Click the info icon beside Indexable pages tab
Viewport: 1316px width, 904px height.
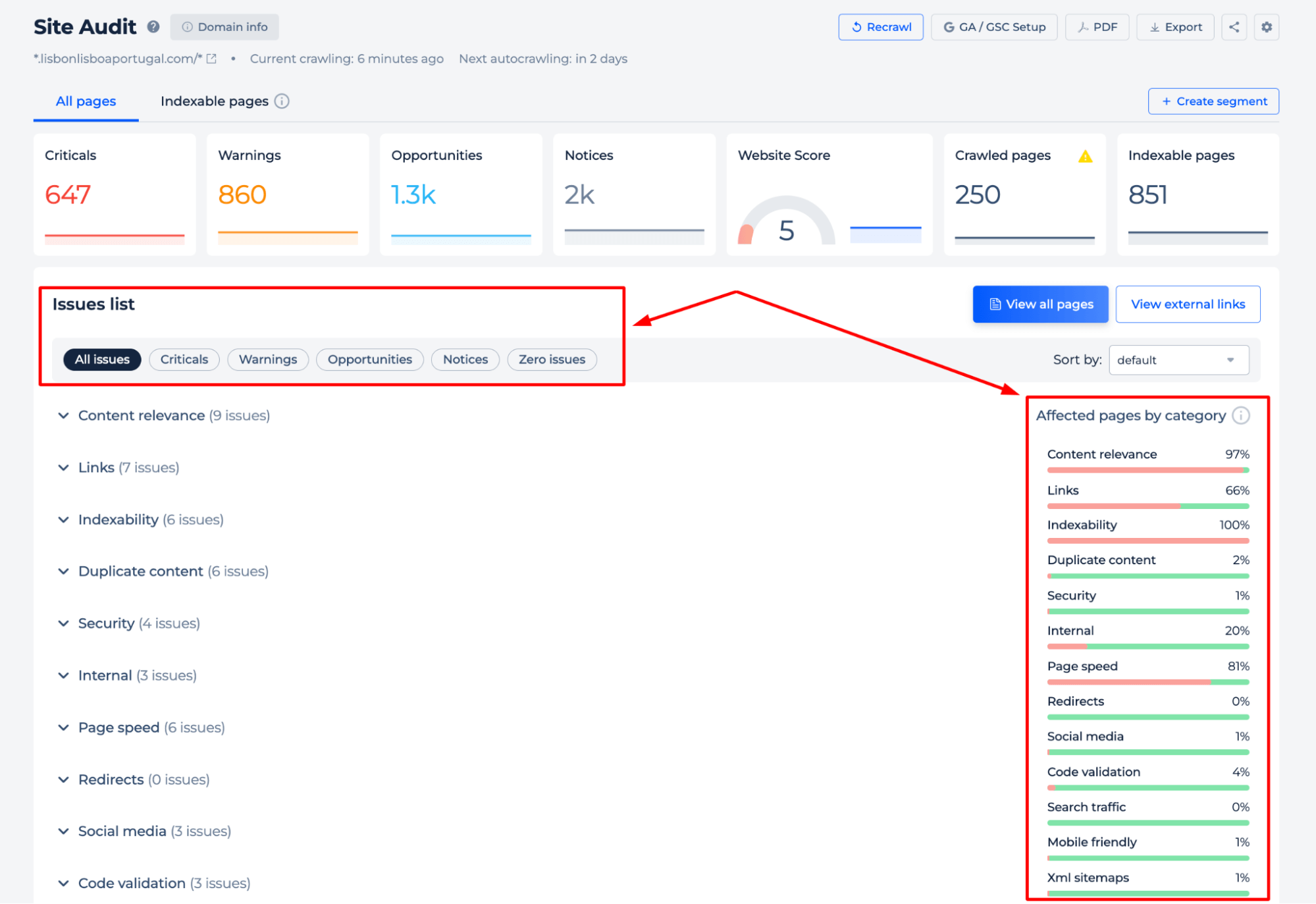pos(282,101)
